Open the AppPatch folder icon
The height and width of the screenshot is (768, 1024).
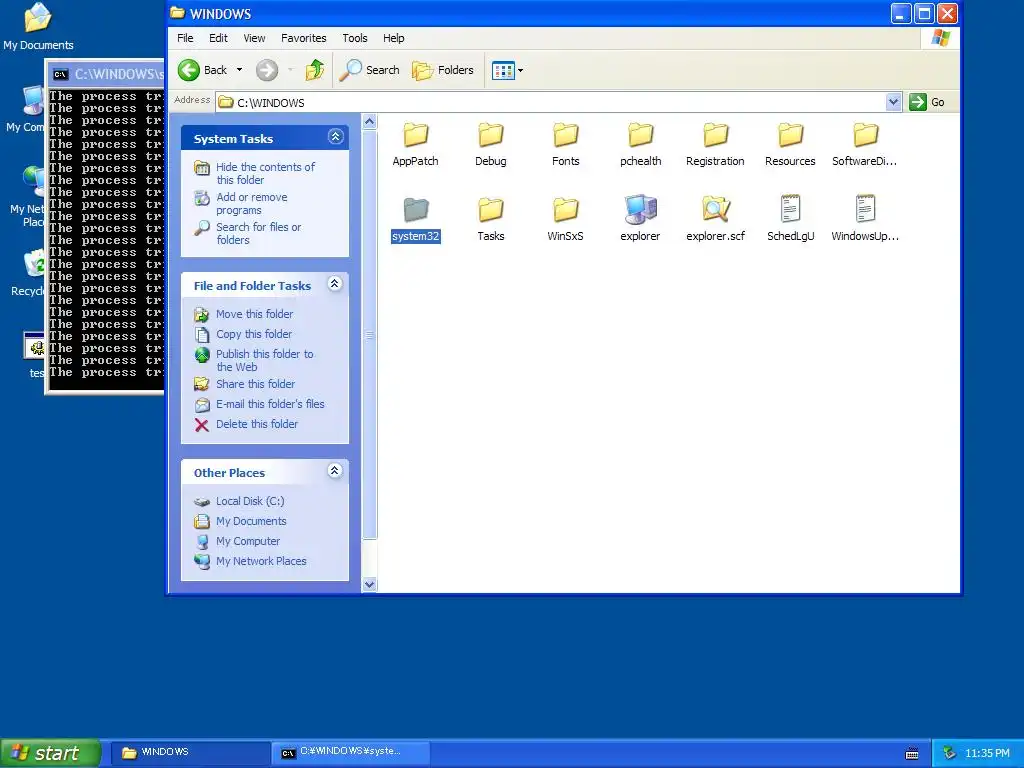(415, 135)
